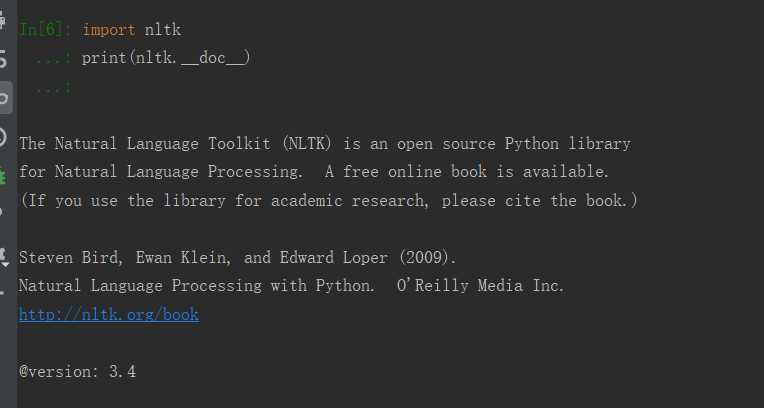The width and height of the screenshot is (764, 408).
Task: Click the 'please cite the book.)' text
Action: click(x=539, y=200)
